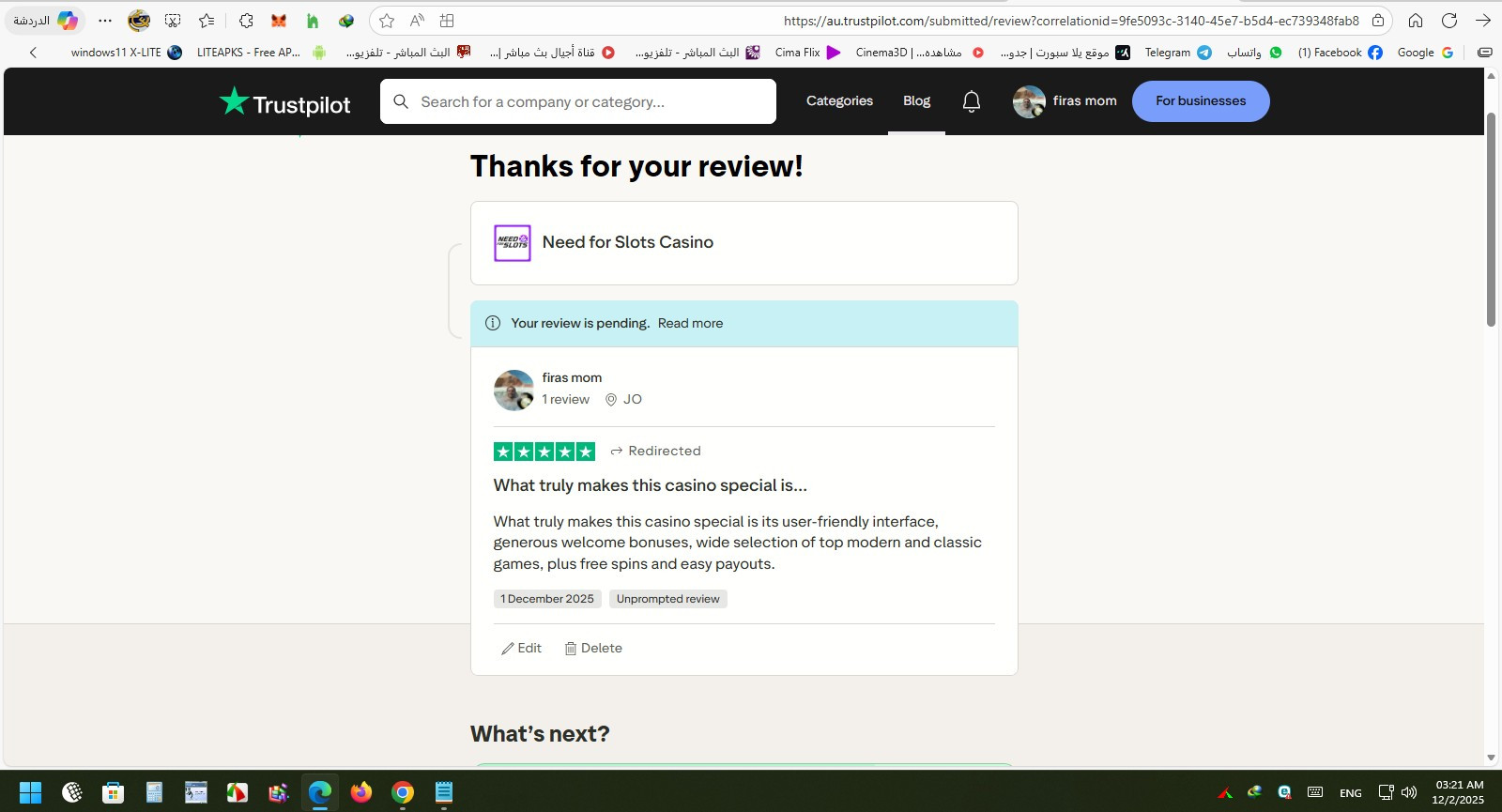
Task: Open the Favorites list icon
Action: tap(207, 21)
